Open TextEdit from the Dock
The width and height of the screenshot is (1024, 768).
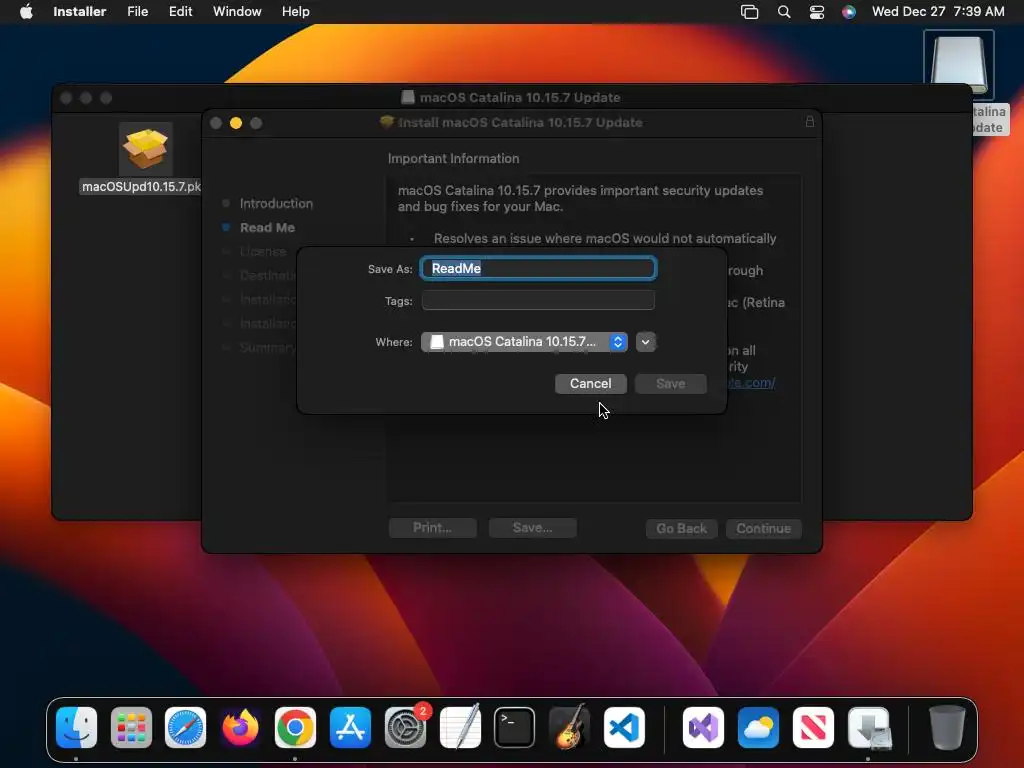[x=460, y=727]
